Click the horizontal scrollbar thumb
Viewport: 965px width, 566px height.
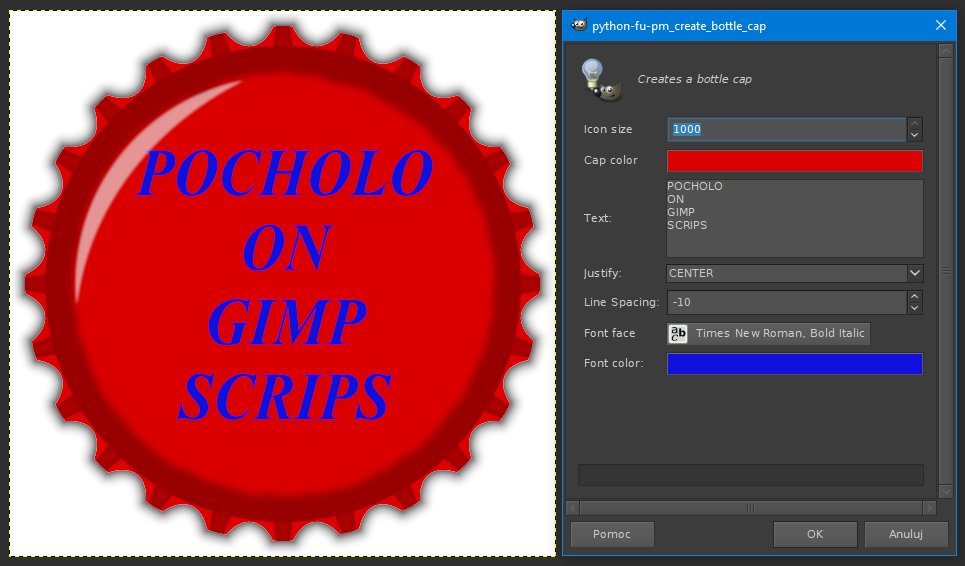pyautogui.click(x=751, y=508)
